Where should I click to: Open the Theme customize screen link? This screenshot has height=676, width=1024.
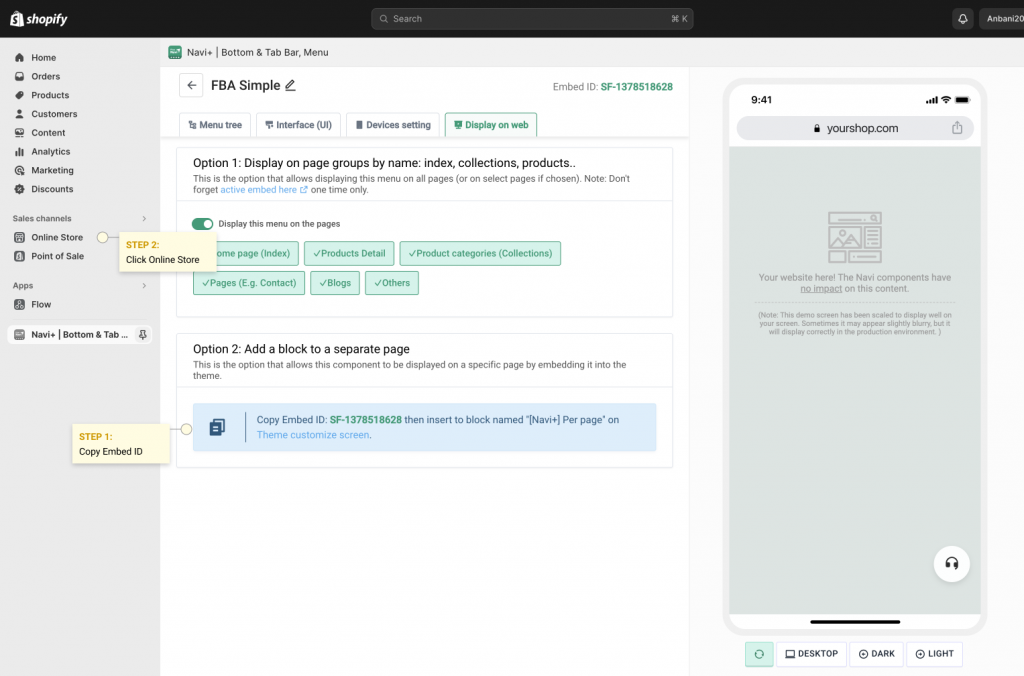tap(313, 435)
